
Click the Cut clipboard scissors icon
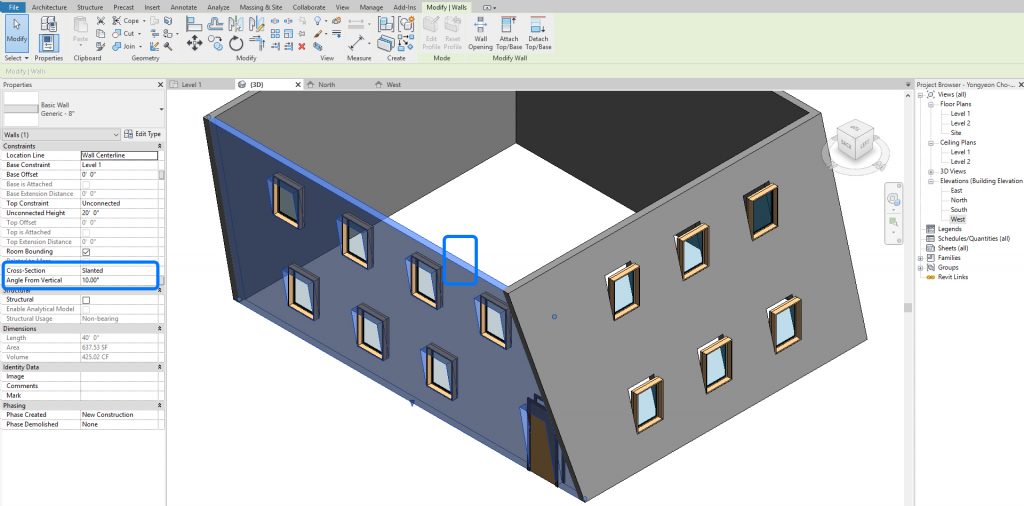[x=101, y=21]
